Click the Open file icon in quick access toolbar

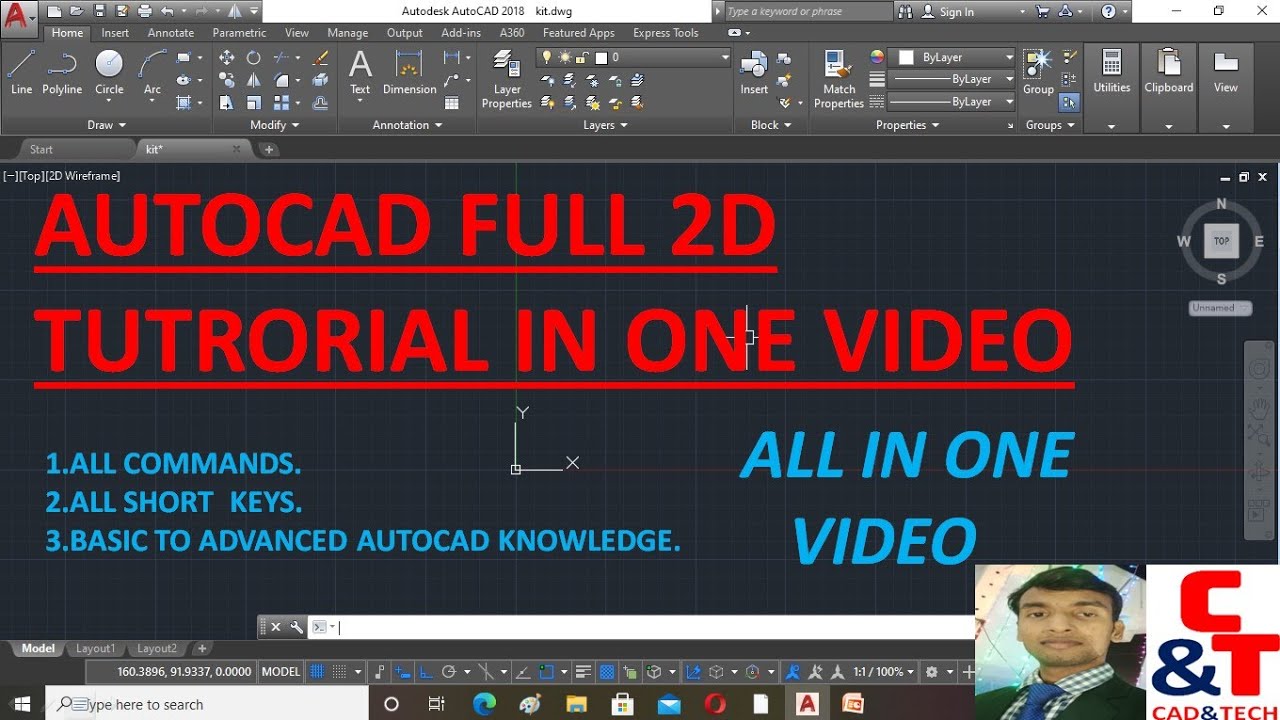click(x=76, y=12)
